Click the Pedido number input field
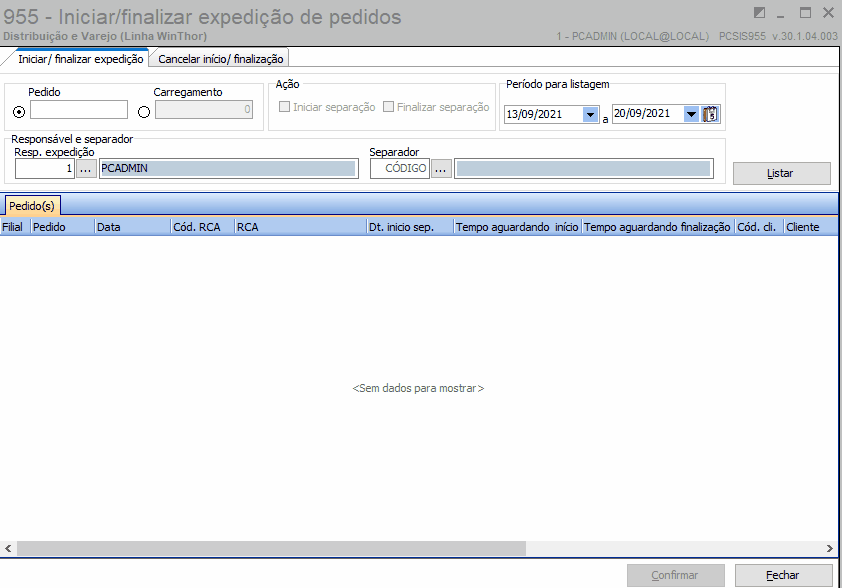Screen dimensions: 842x588 tap(79, 110)
